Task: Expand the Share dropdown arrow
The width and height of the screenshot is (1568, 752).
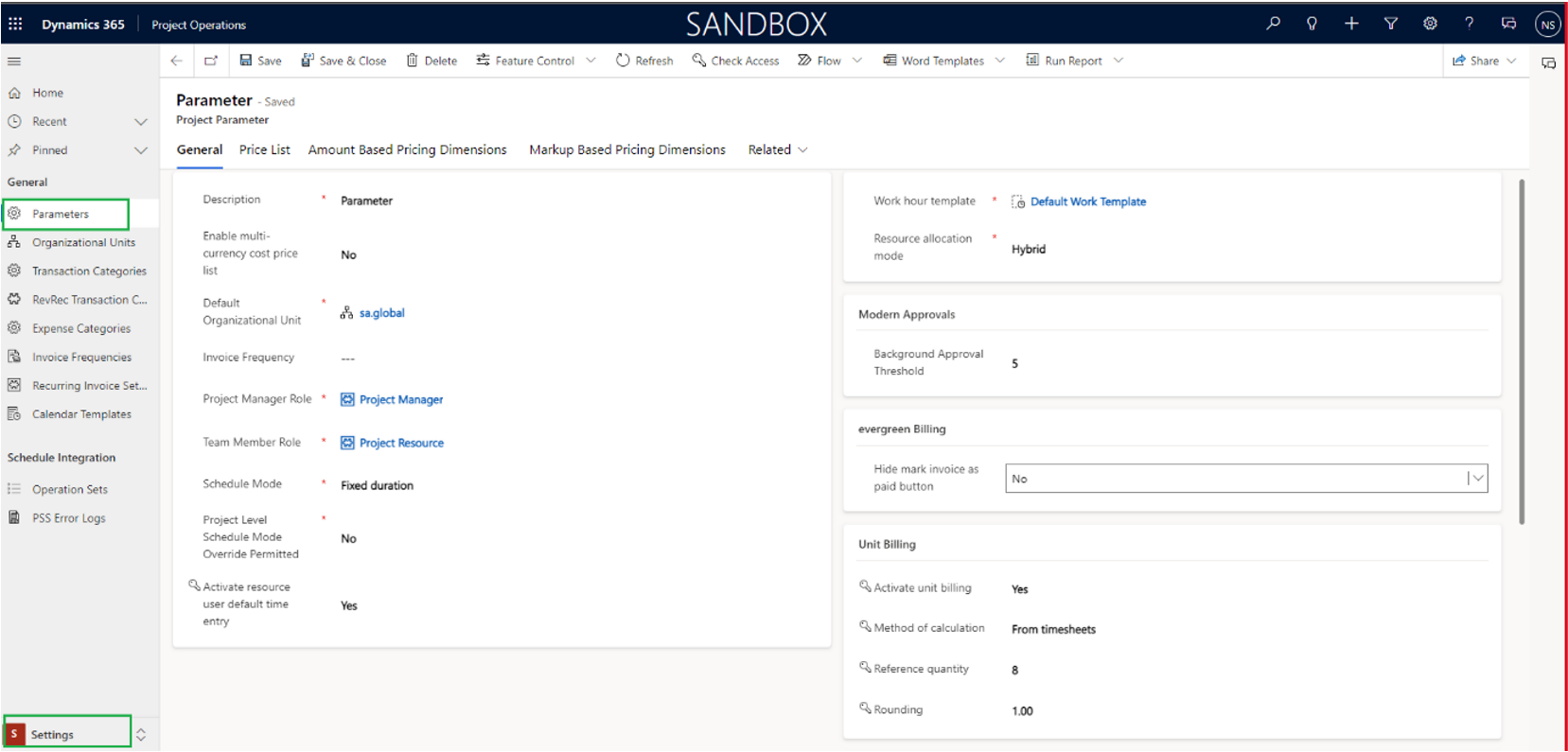Action: (1512, 61)
